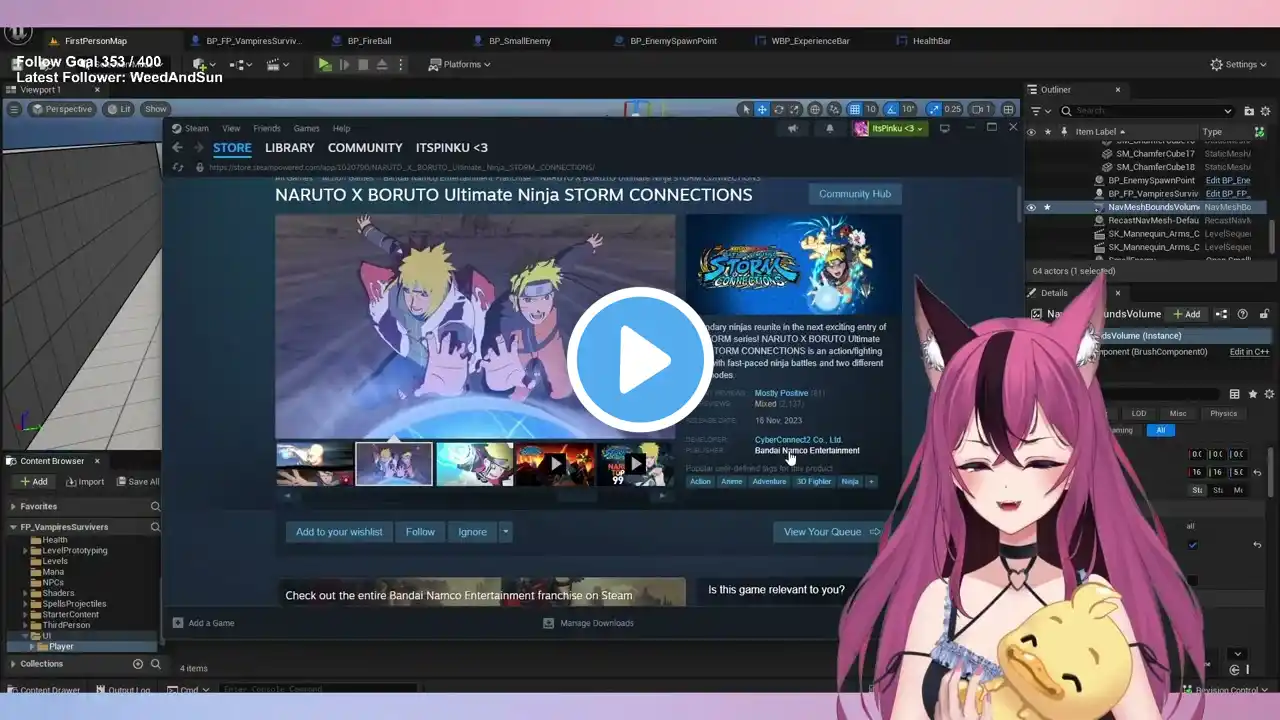Expand the Collections section
This screenshot has height=720, width=1280.
pos(14,664)
